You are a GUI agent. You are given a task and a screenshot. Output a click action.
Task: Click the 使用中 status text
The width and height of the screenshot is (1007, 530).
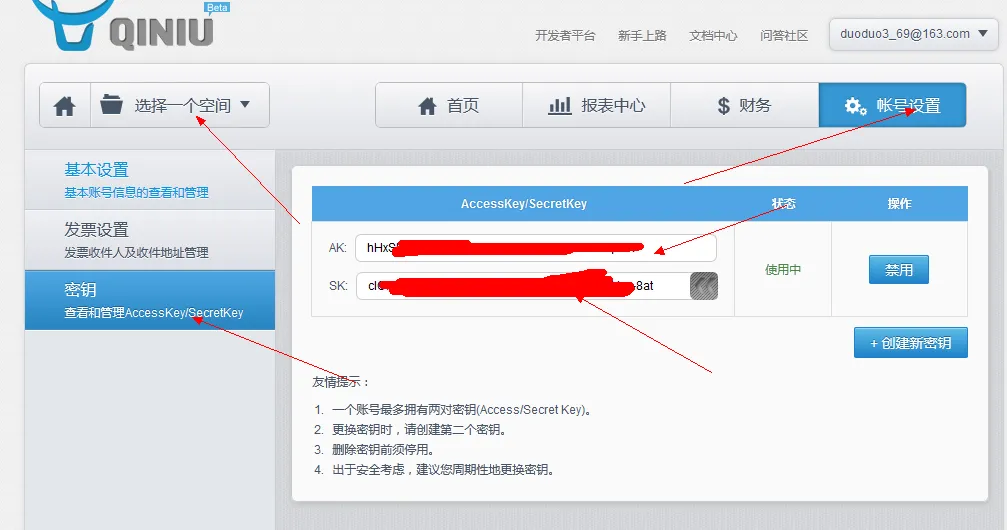(783, 270)
